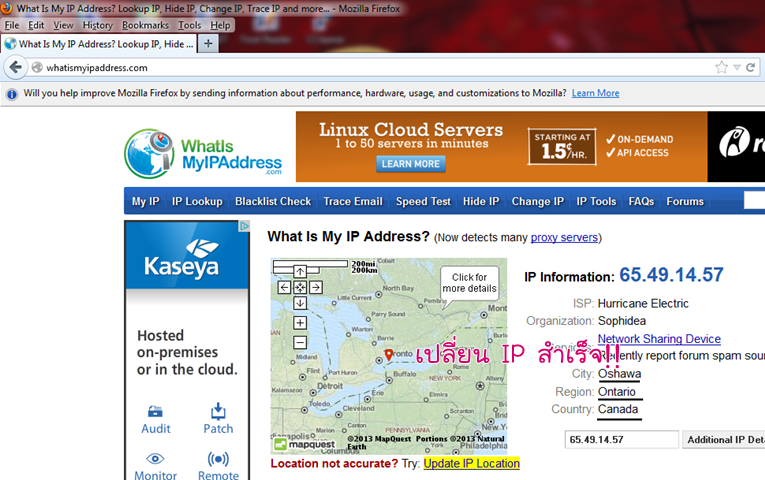Open Blacklist Check nav item
Viewport: 765px width, 480px height.
tap(273, 201)
